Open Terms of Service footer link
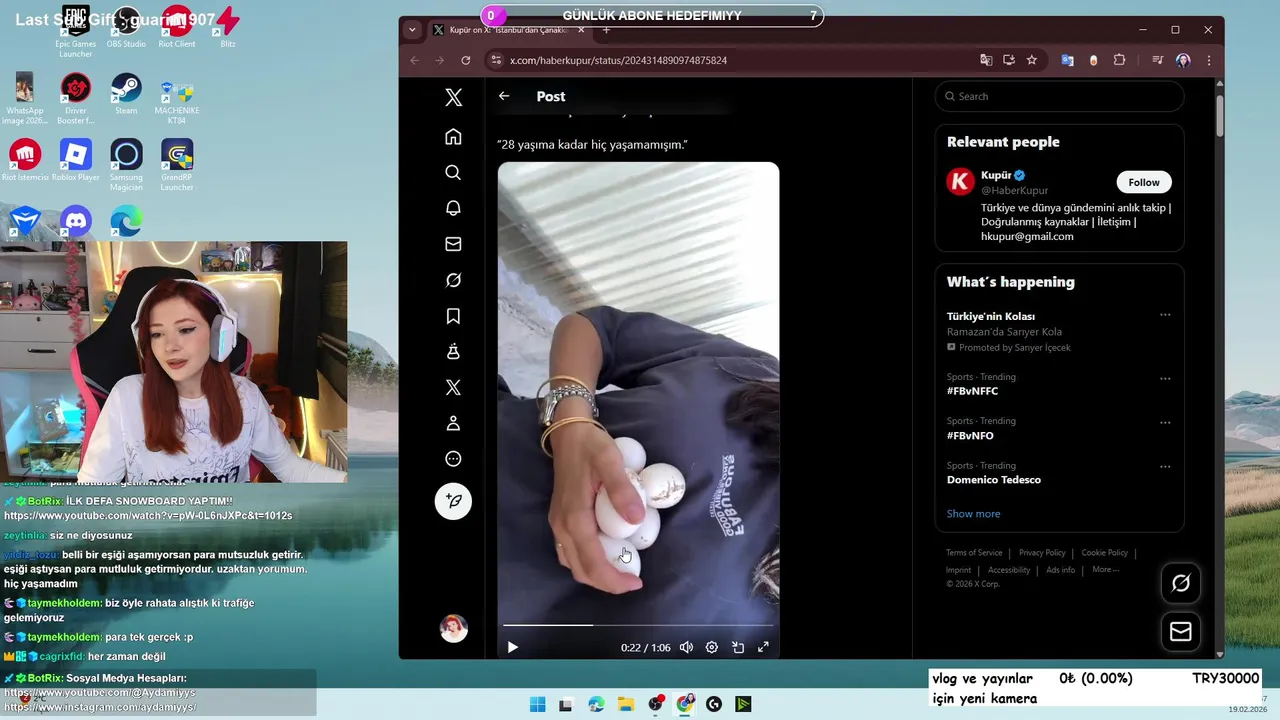Viewport: 1280px width, 720px height. point(974,553)
